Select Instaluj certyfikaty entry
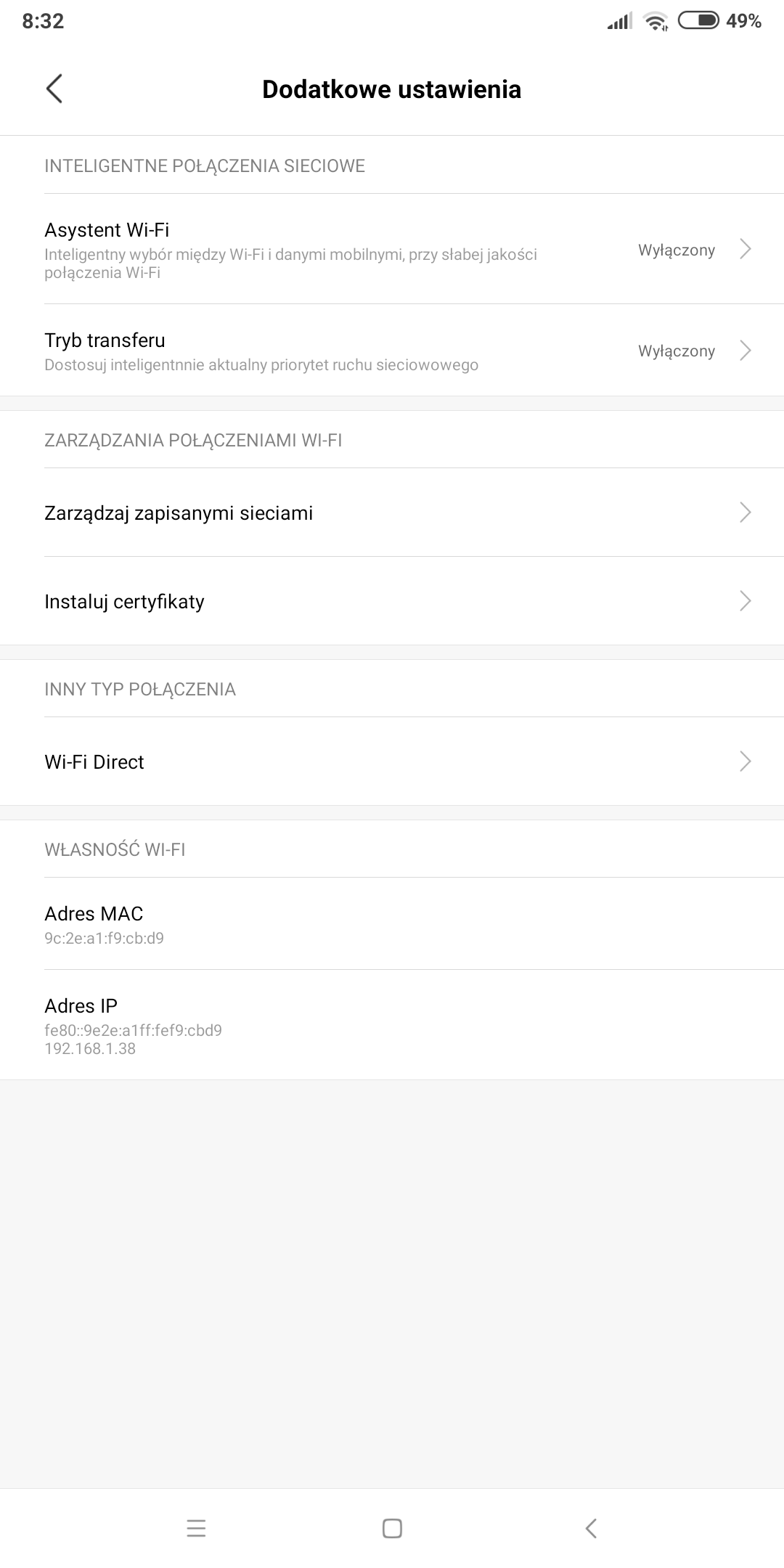This screenshot has width=784, height=1568. (125, 602)
